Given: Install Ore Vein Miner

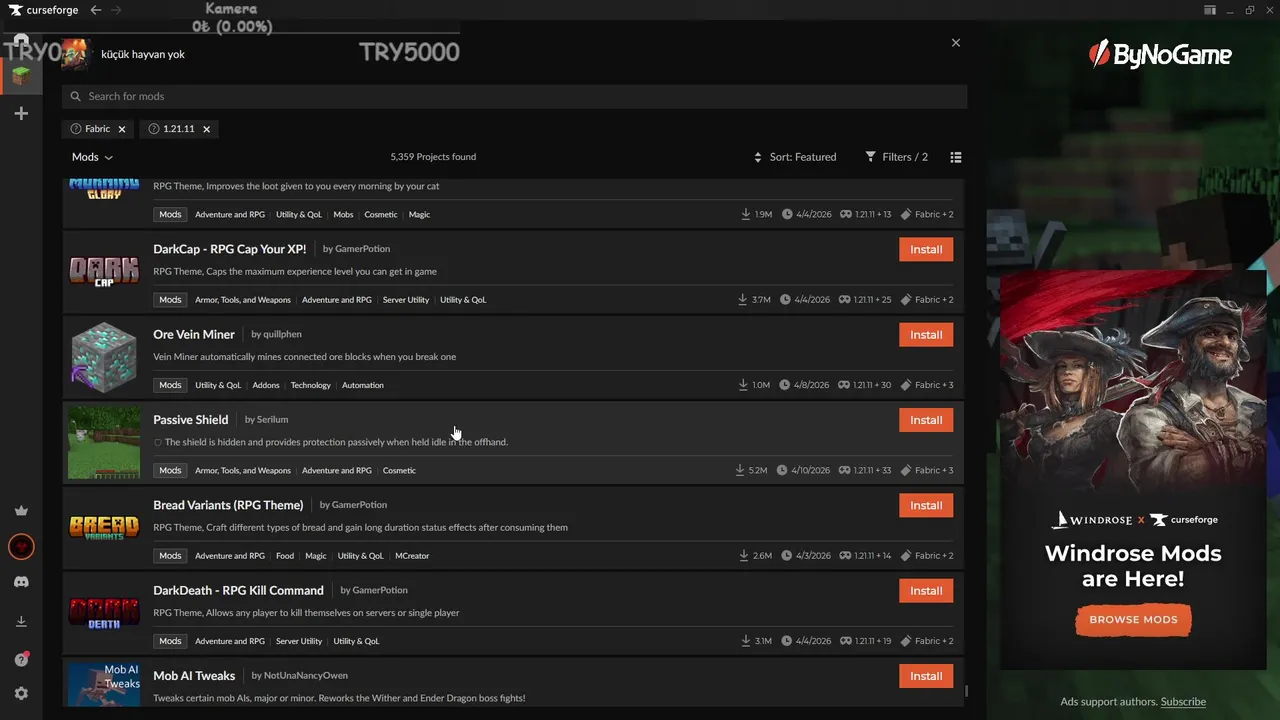Looking at the screenshot, I should [926, 335].
